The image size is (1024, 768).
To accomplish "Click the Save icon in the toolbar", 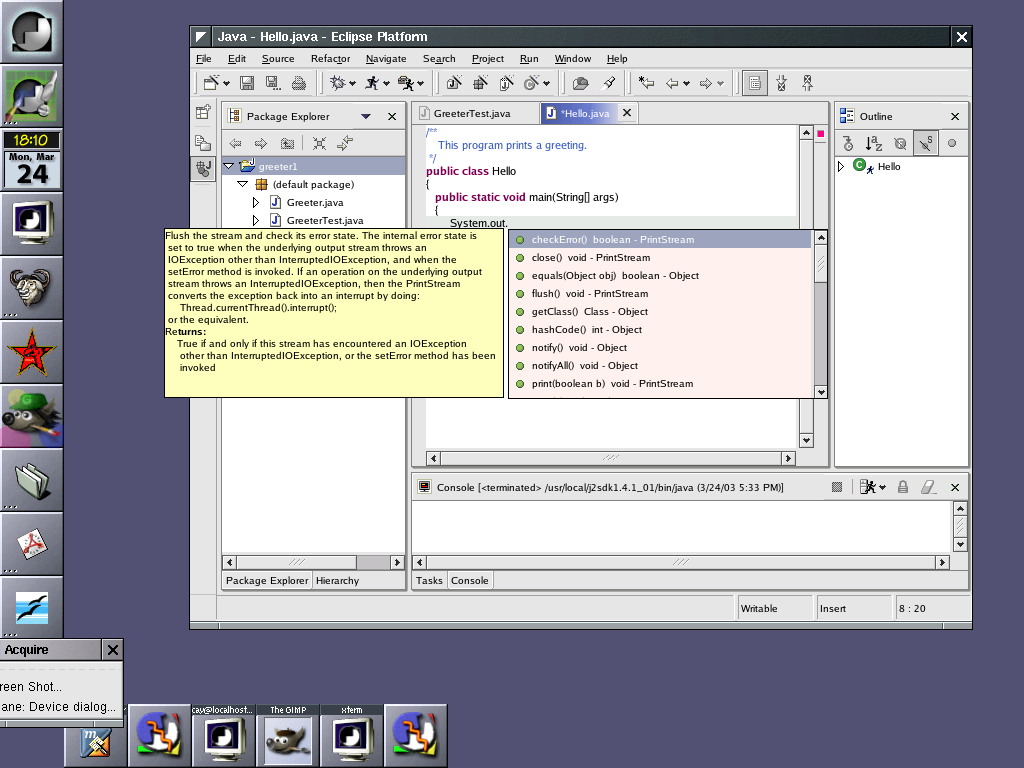I will 247,83.
